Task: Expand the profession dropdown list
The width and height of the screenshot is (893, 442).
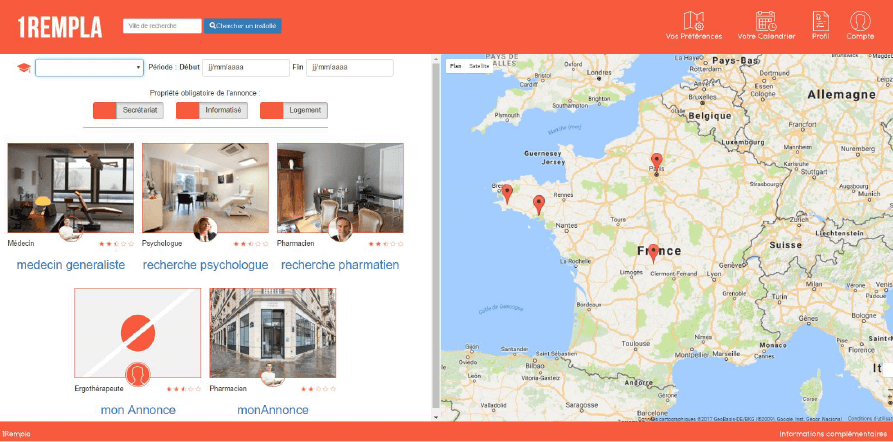Action: point(90,68)
